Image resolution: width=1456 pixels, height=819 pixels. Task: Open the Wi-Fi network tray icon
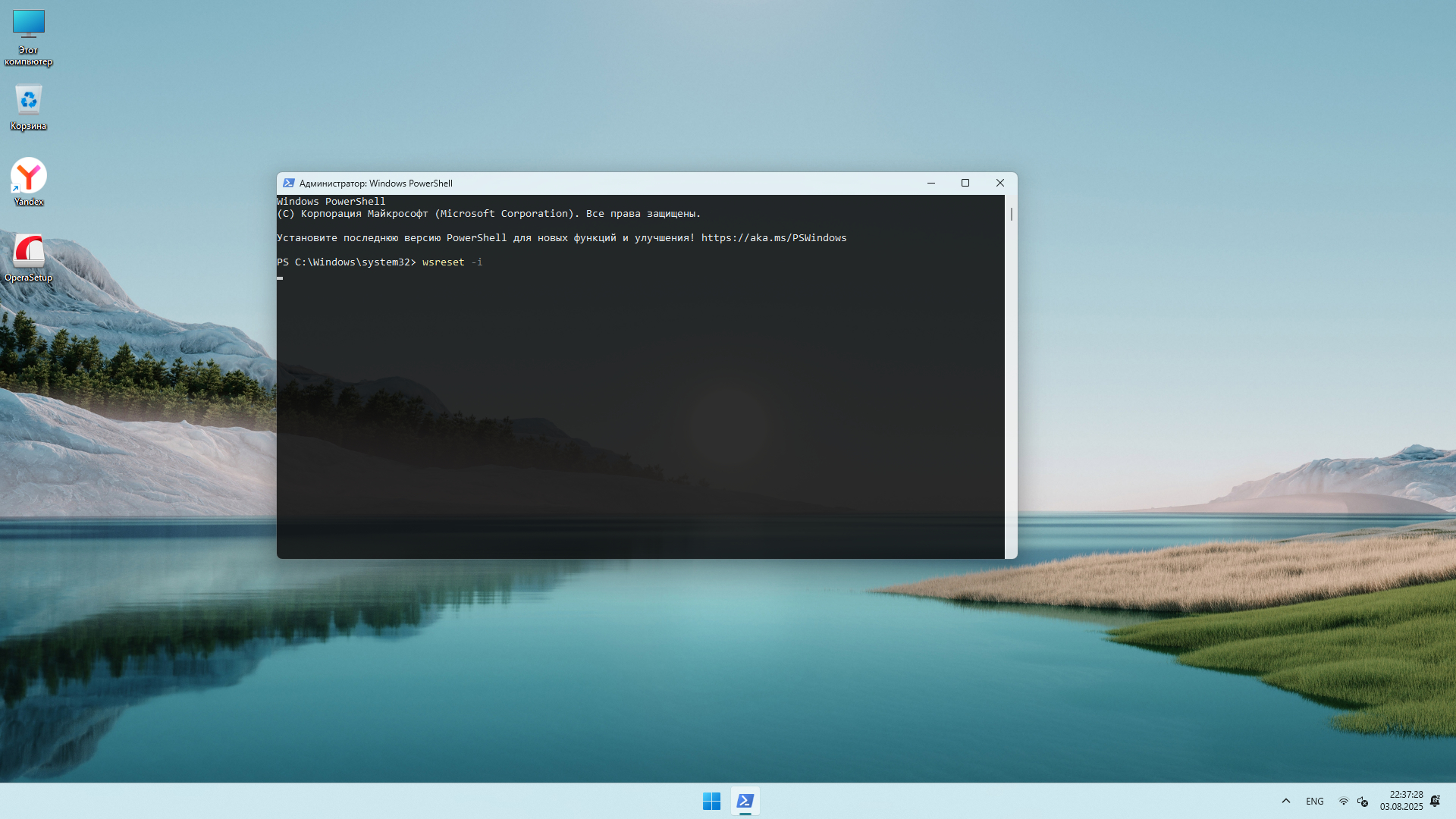pyautogui.click(x=1343, y=802)
